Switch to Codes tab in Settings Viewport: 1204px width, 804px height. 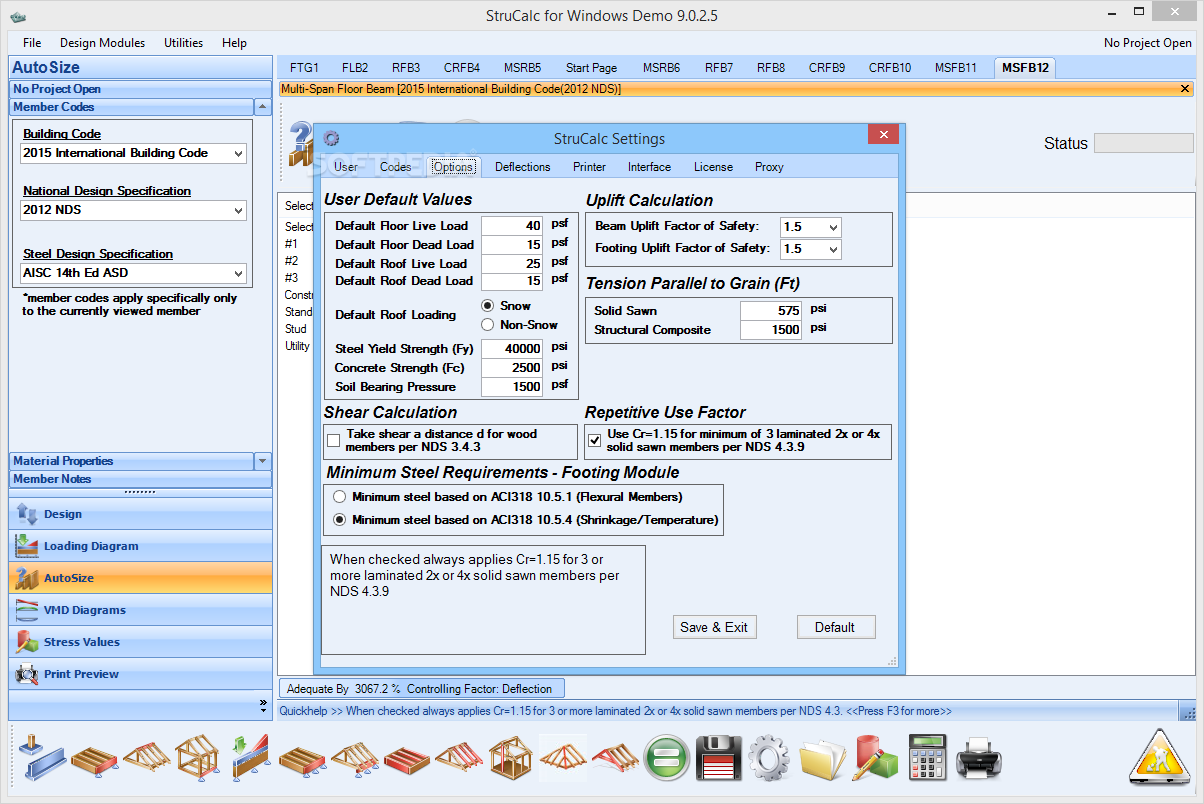(x=395, y=167)
